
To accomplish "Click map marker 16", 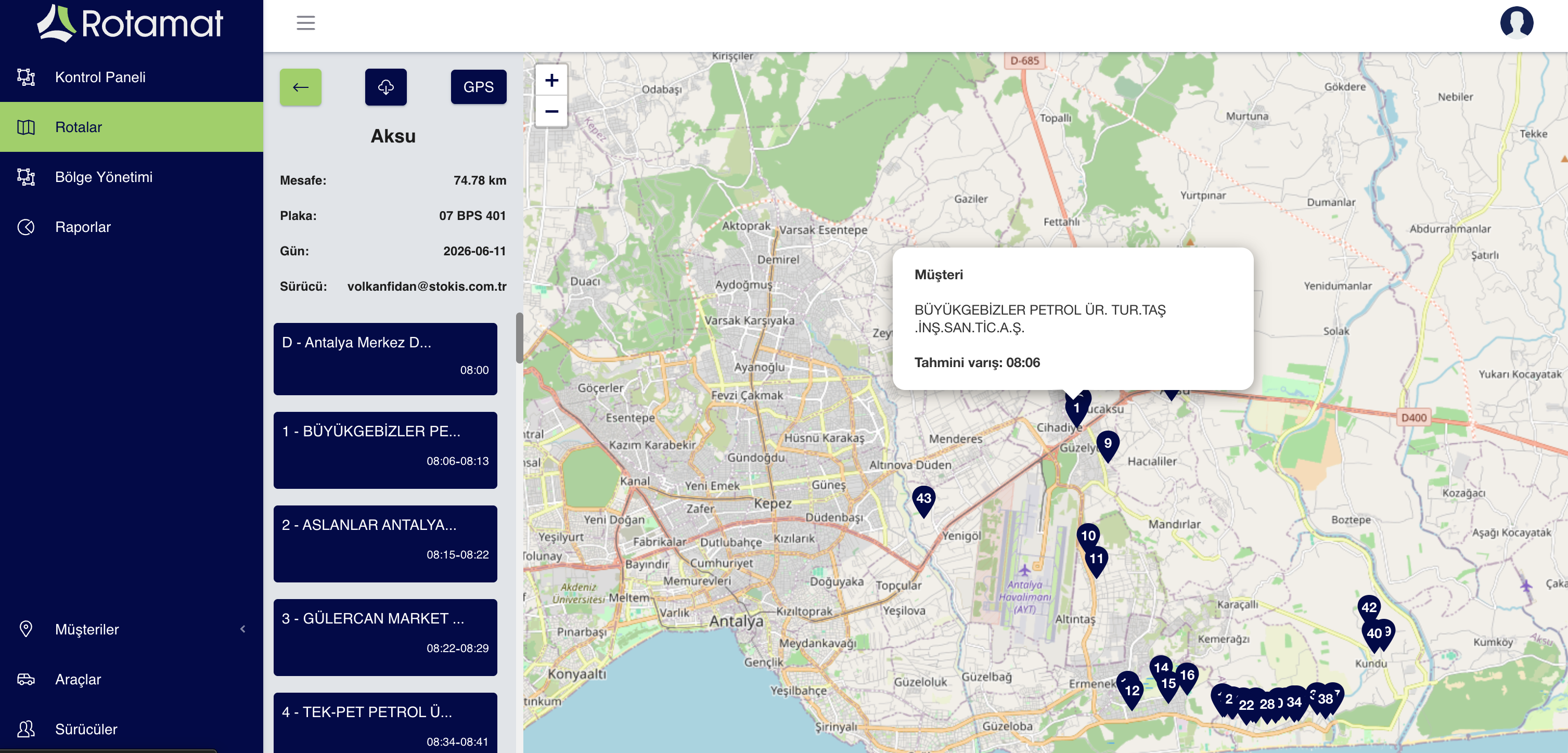I will 1187,677.
